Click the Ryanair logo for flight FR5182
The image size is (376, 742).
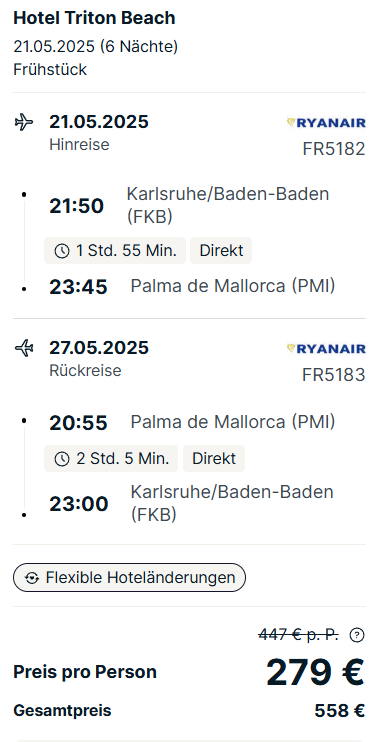point(326,123)
